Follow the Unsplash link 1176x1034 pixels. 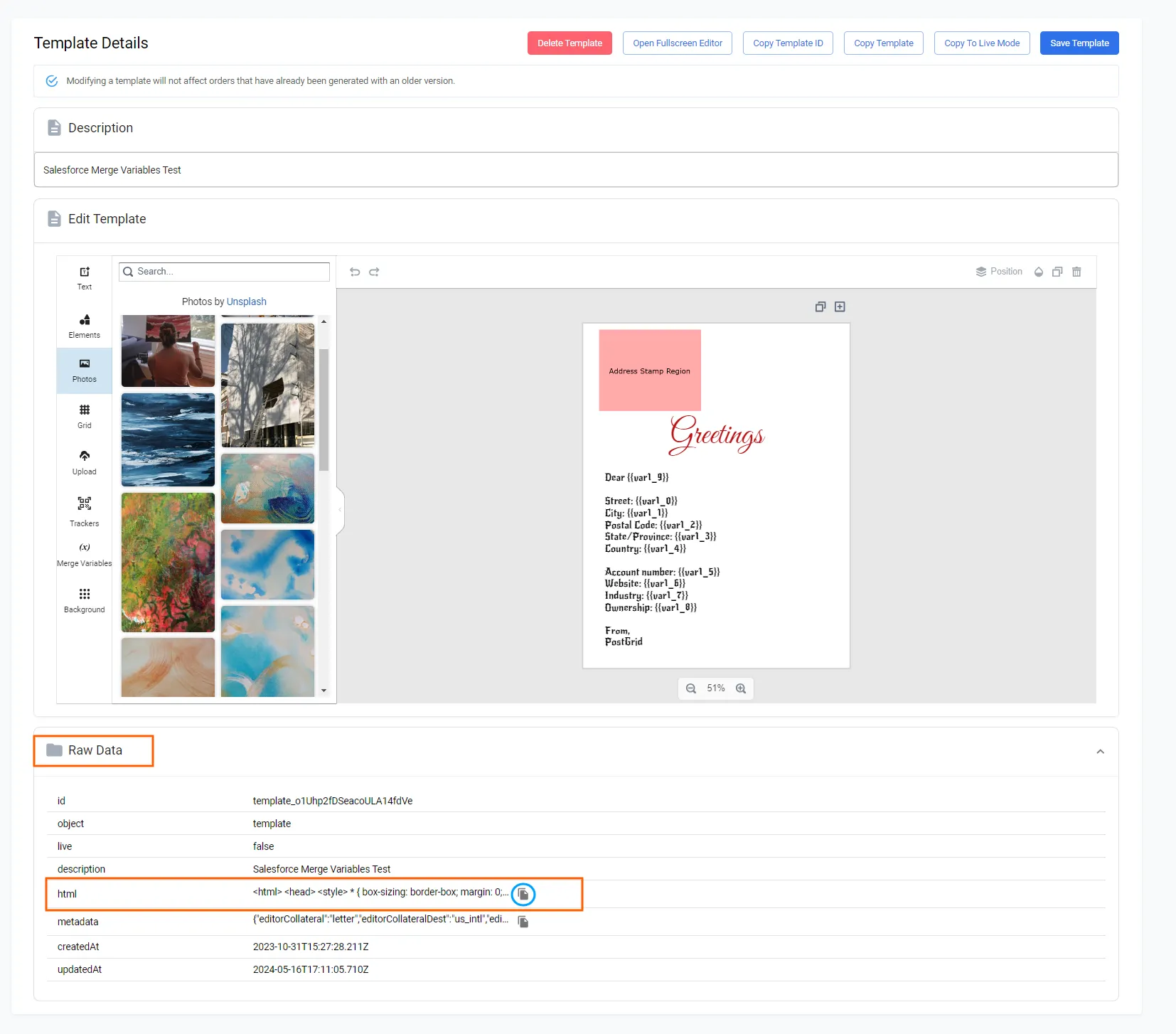point(246,302)
